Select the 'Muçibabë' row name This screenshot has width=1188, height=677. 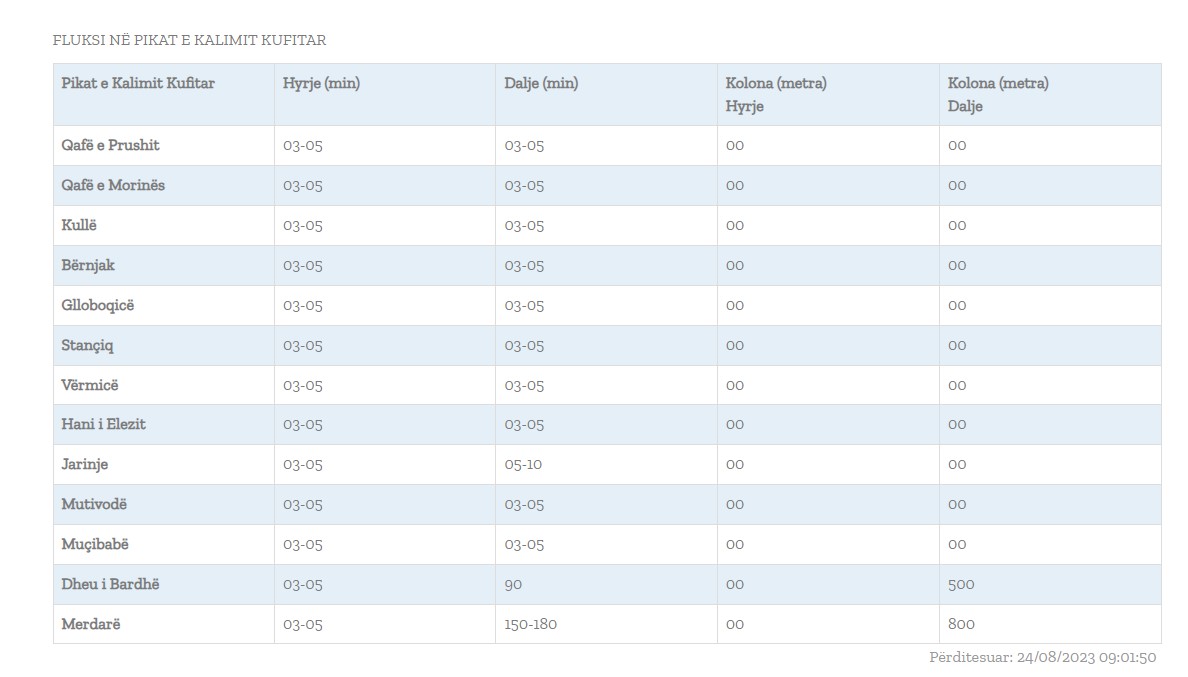95,544
